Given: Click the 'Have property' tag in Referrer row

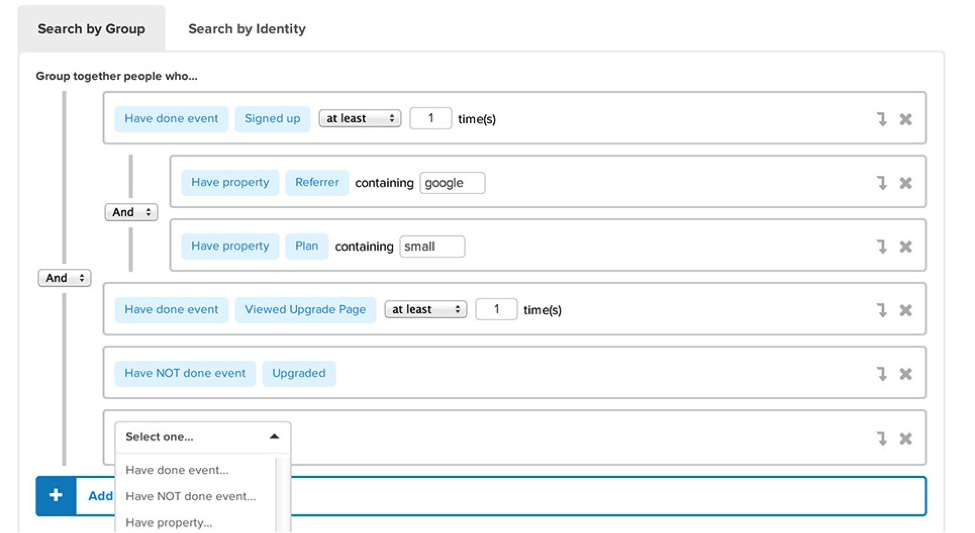Looking at the screenshot, I should tap(230, 182).
